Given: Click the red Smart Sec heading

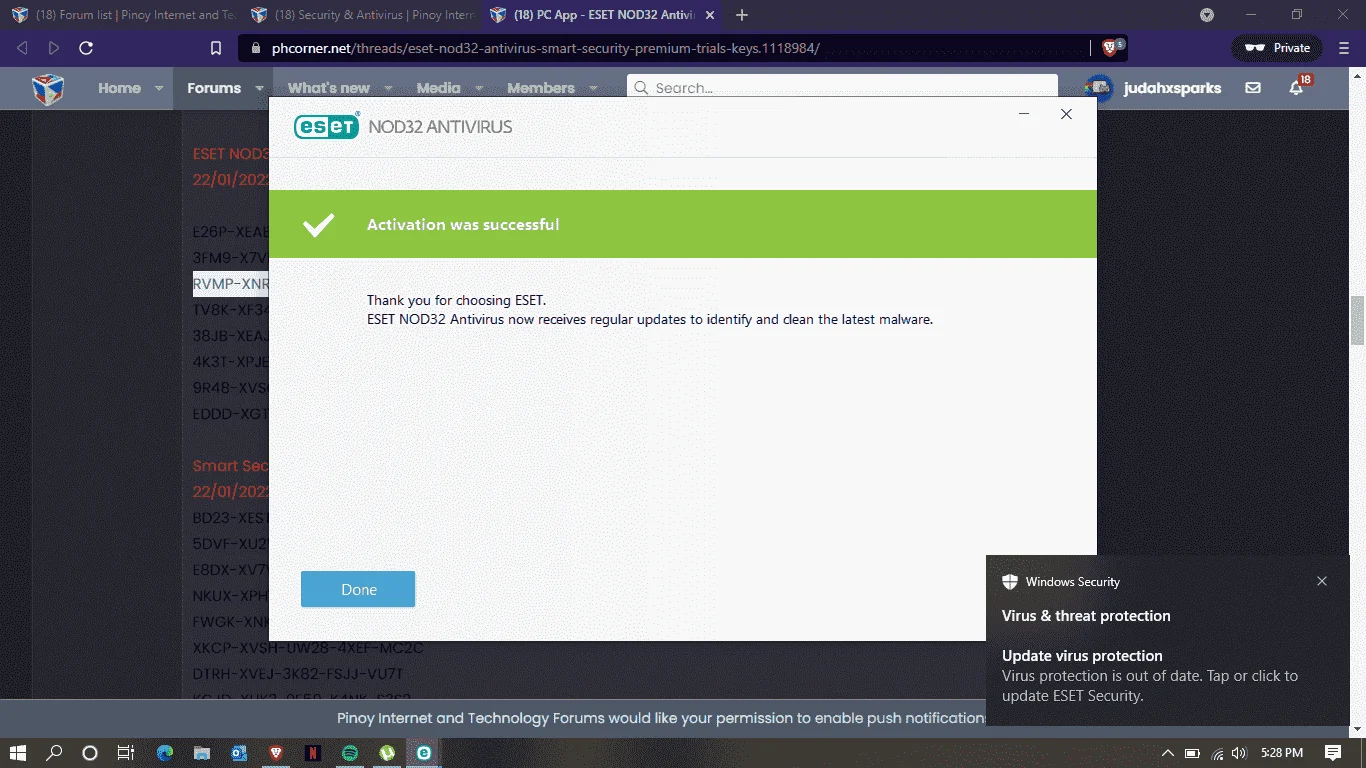Looking at the screenshot, I should (231, 465).
